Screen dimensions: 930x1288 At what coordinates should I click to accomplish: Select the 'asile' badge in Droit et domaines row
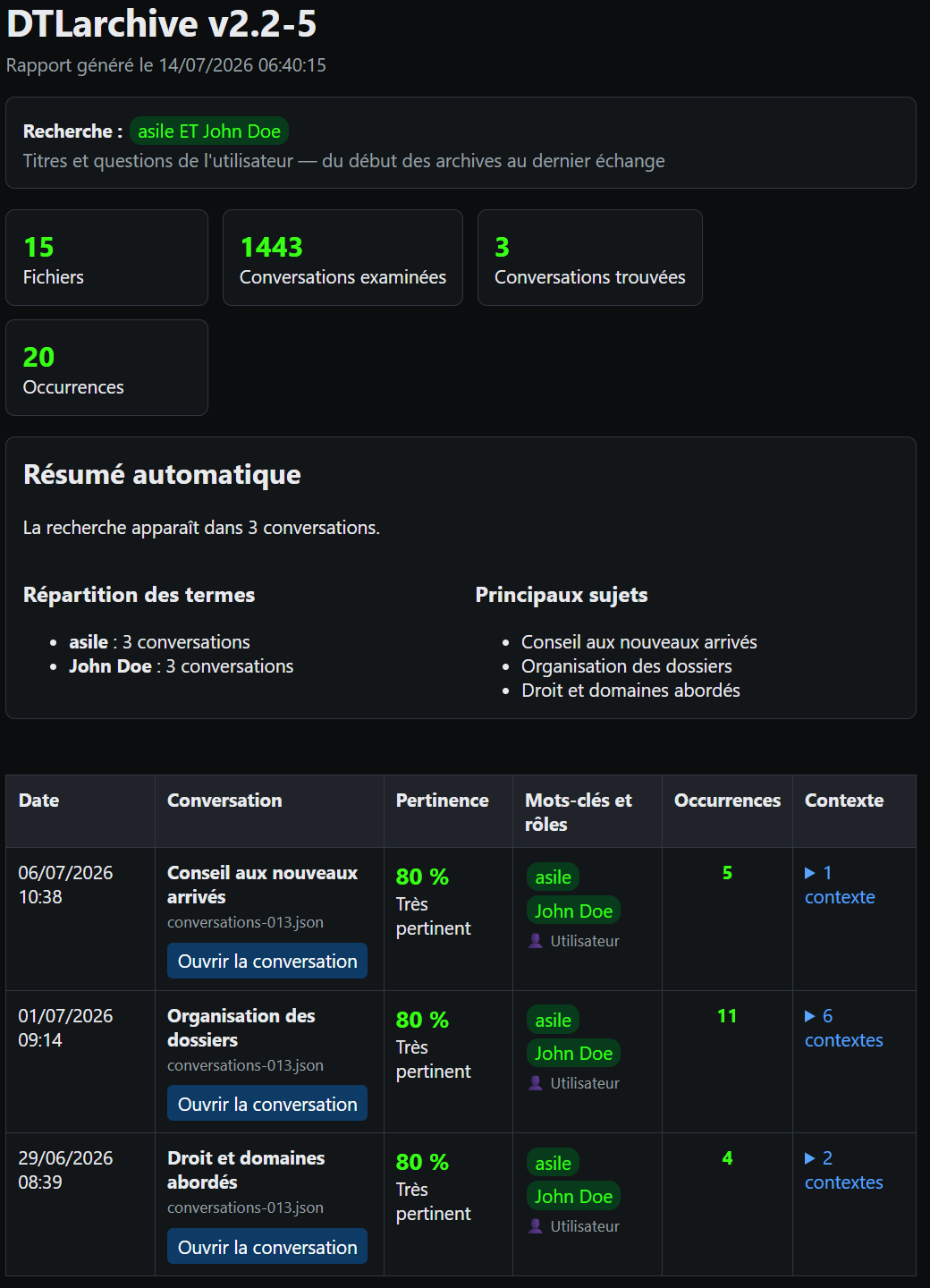[x=553, y=1163]
